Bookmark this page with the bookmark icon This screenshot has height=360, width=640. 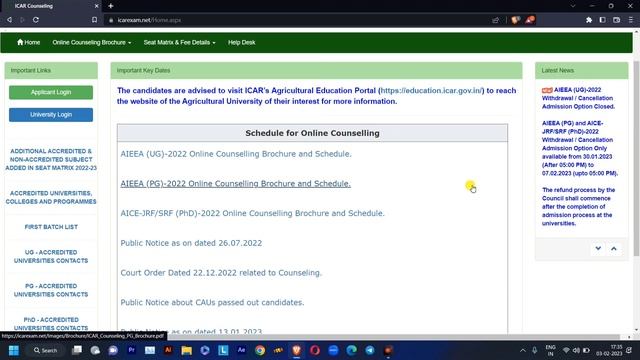(x=94, y=20)
